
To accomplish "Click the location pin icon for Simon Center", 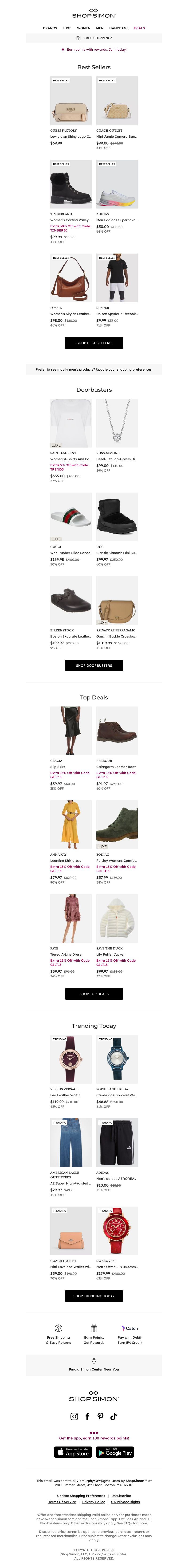I will click(94, 1361).
